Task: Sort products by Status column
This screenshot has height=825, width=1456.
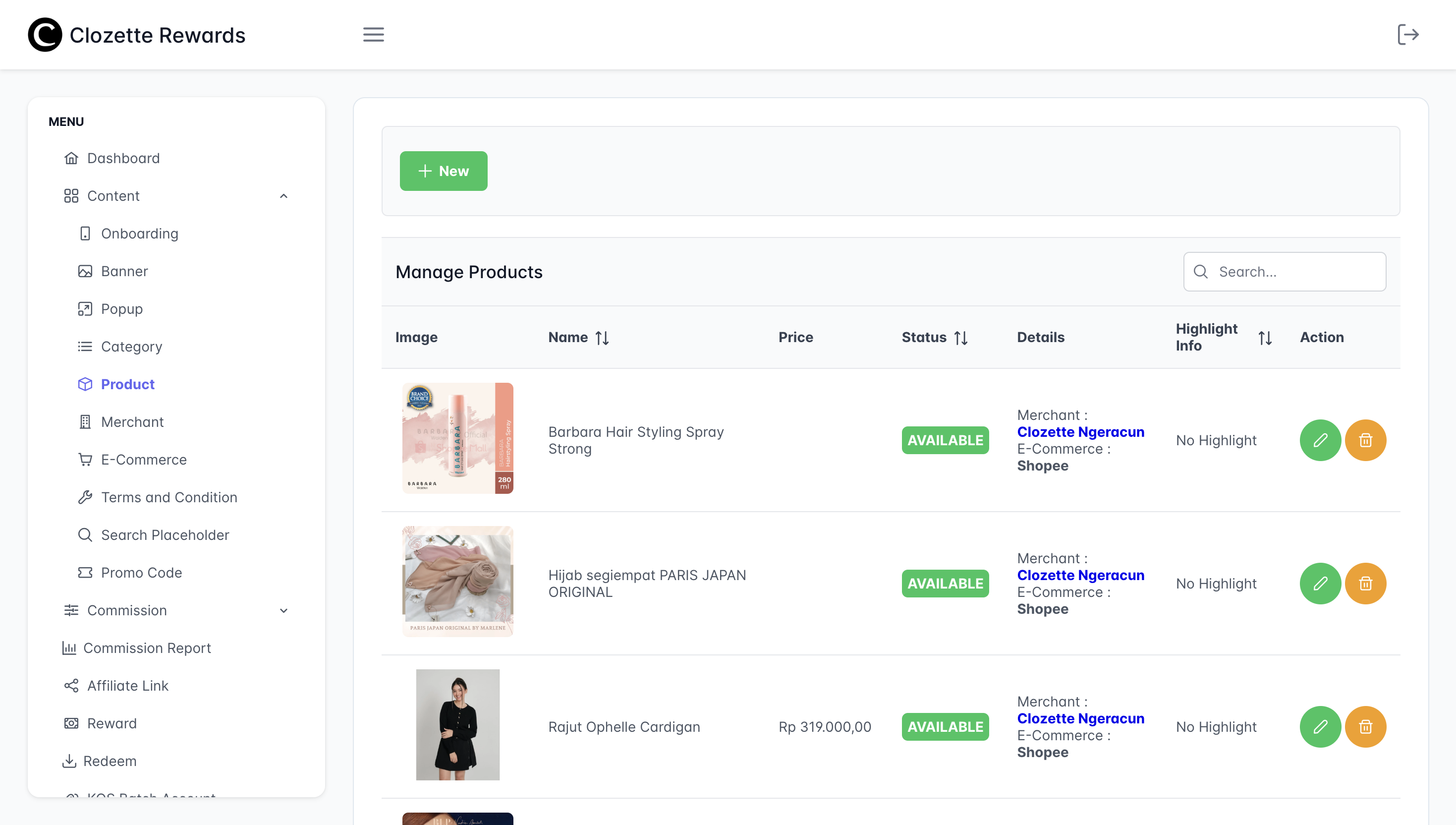Action: (960, 338)
